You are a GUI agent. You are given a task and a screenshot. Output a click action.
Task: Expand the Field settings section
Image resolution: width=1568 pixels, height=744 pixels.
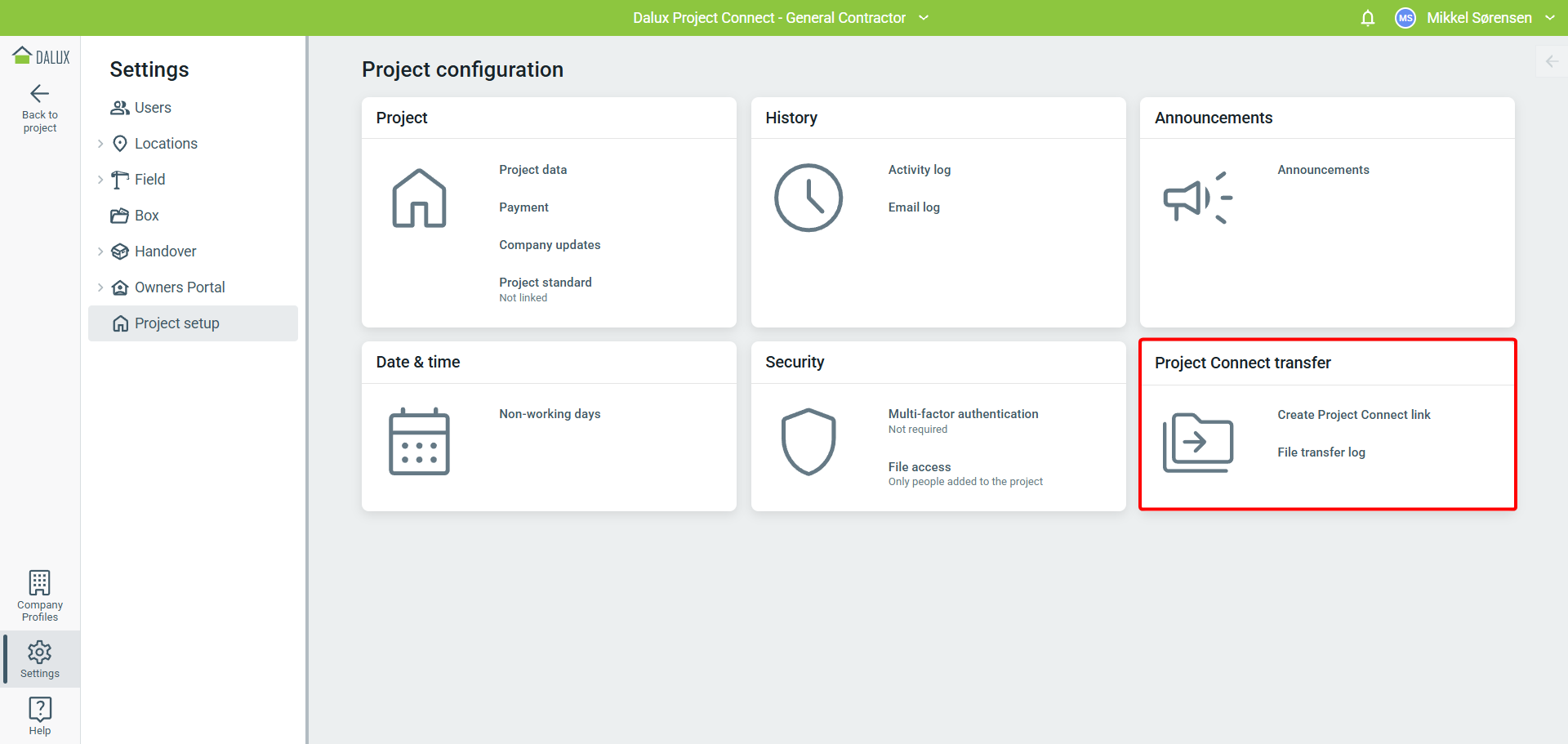pos(100,180)
